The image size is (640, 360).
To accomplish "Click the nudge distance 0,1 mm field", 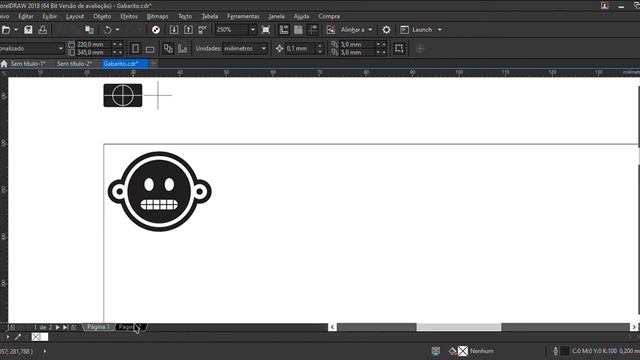I will pyautogui.click(x=300, y=49).
